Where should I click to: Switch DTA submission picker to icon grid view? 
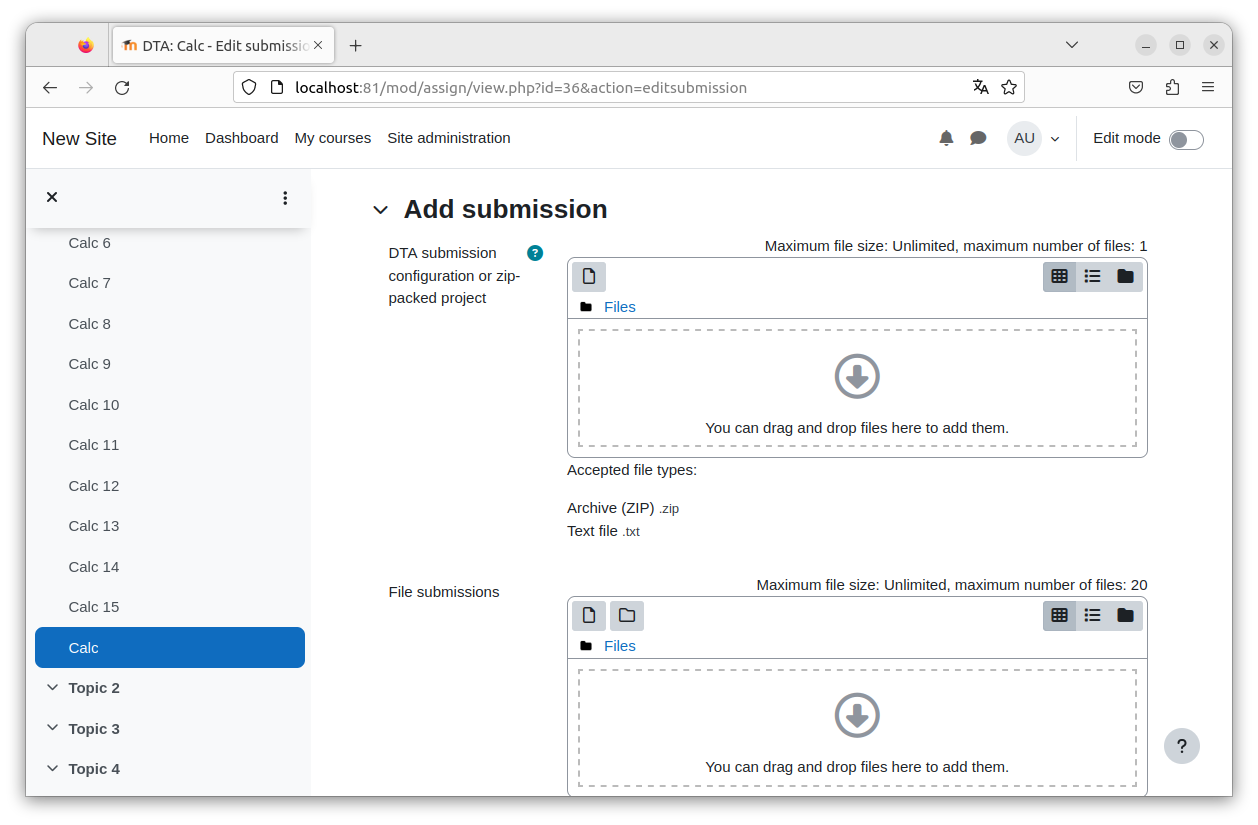pos(1060,276)
